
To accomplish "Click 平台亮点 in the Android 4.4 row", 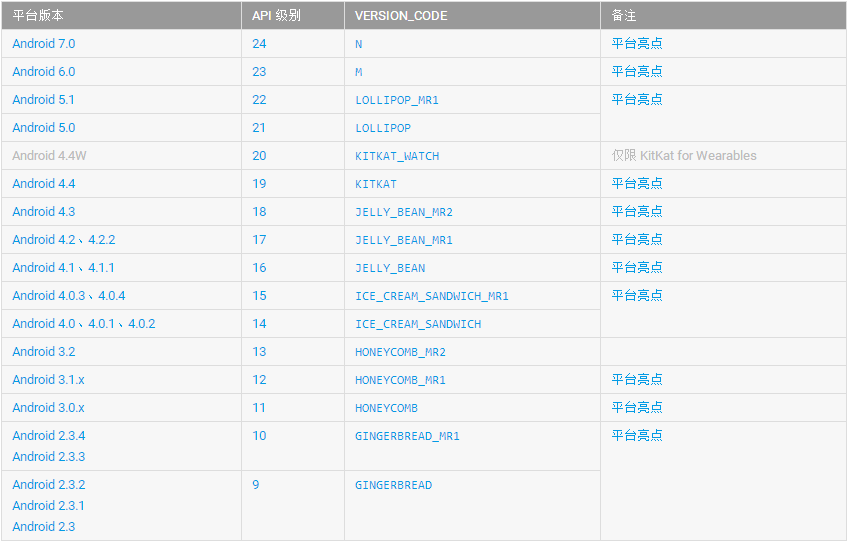I will [x=637, y=184].
